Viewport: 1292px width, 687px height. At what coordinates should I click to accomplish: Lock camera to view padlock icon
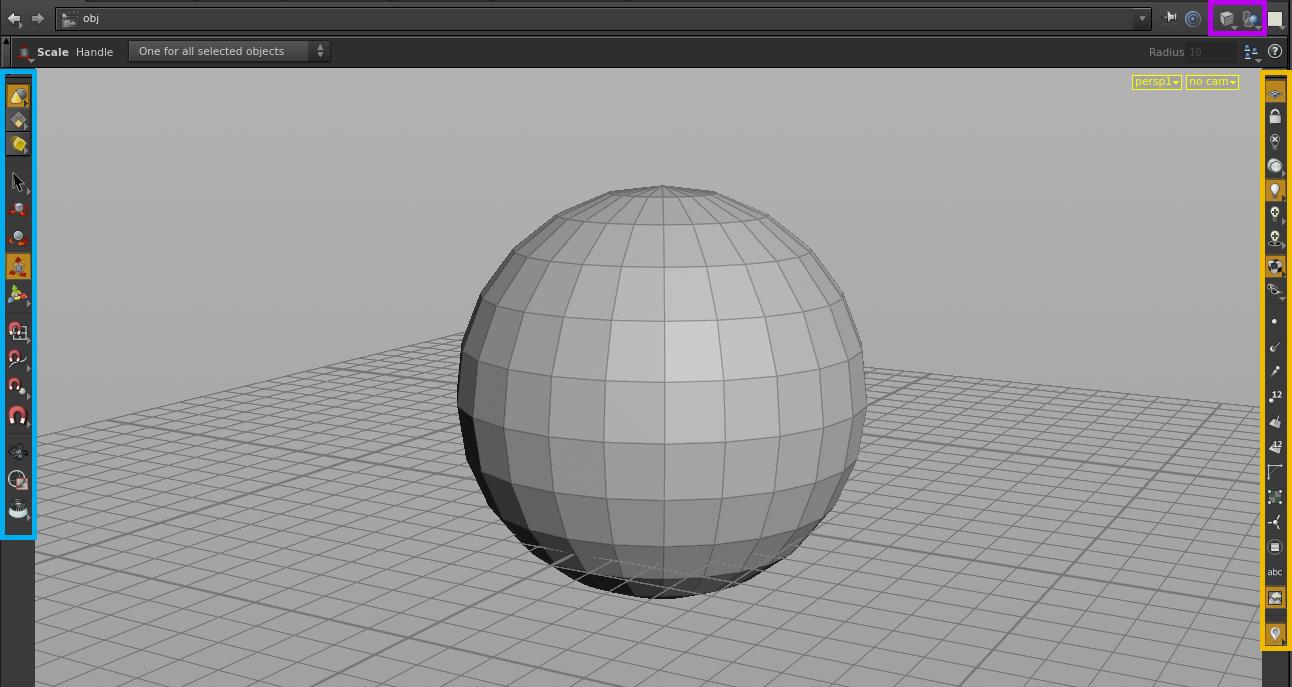[1275, 117]
